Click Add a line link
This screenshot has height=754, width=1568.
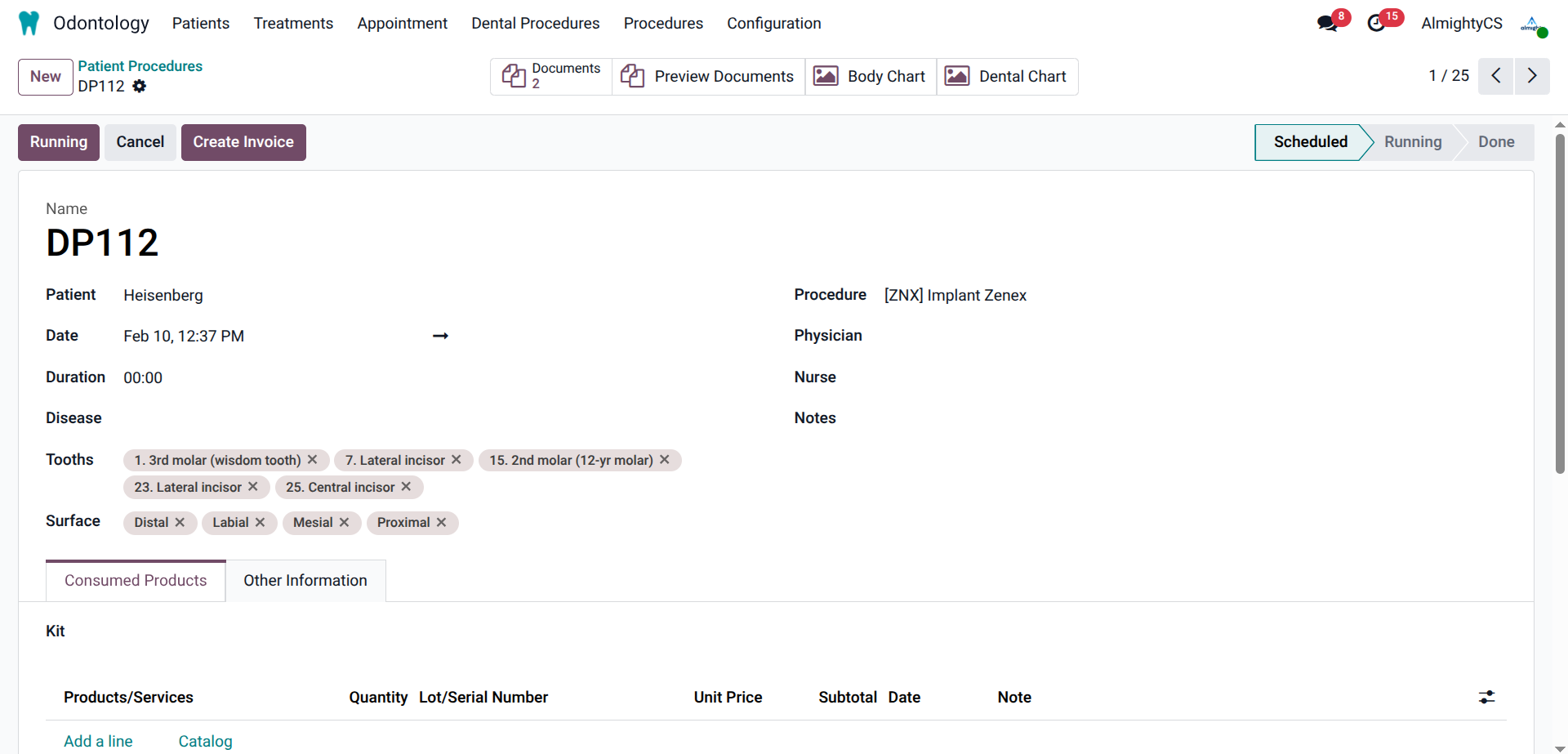pos(98,741)
